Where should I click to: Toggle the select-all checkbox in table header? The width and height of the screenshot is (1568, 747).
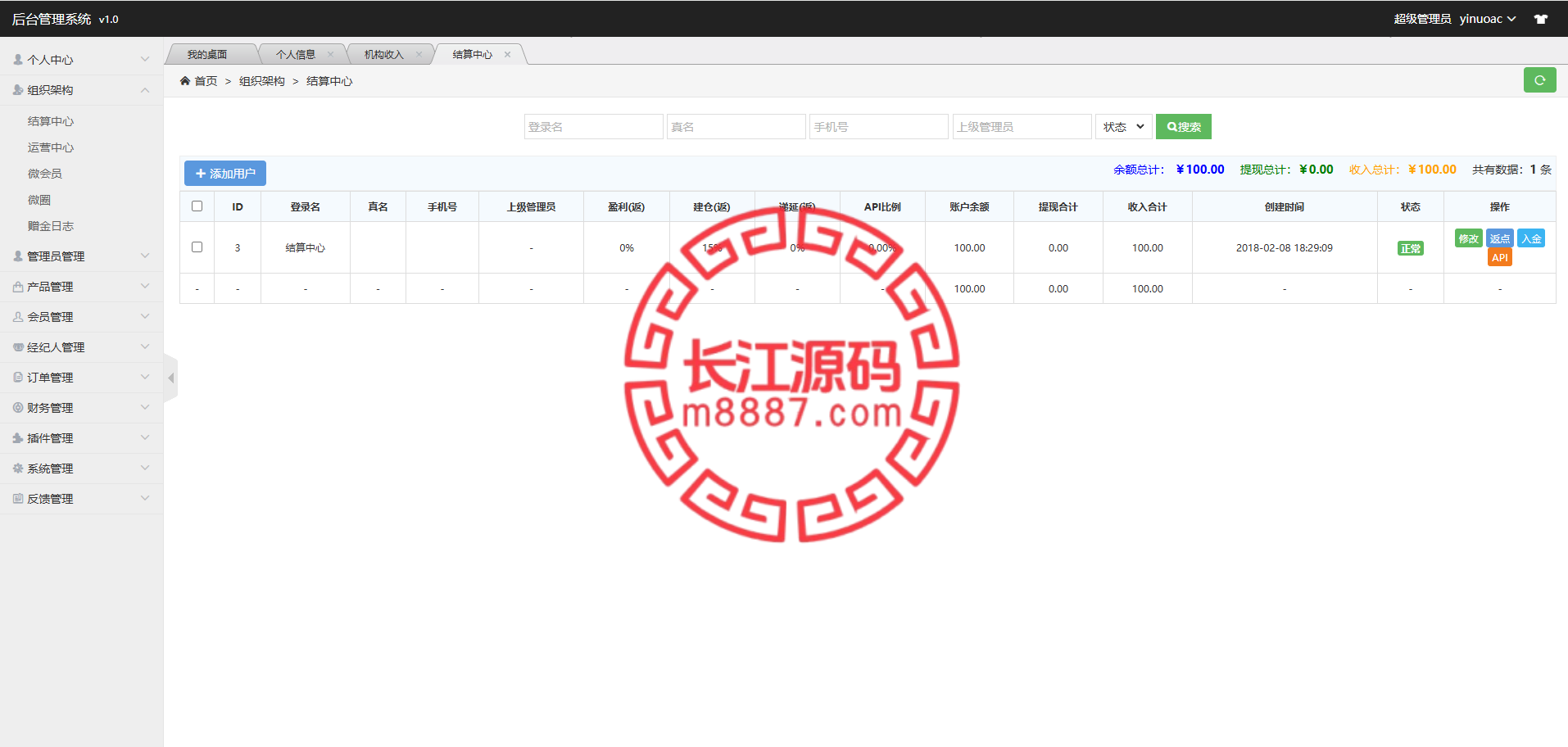point(197,206)
